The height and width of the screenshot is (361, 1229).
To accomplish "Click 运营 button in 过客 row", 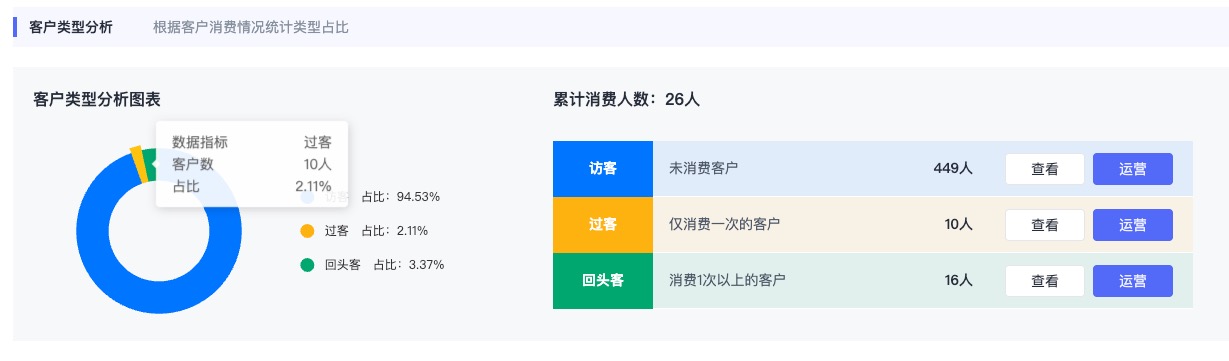I will [1132, 225].
